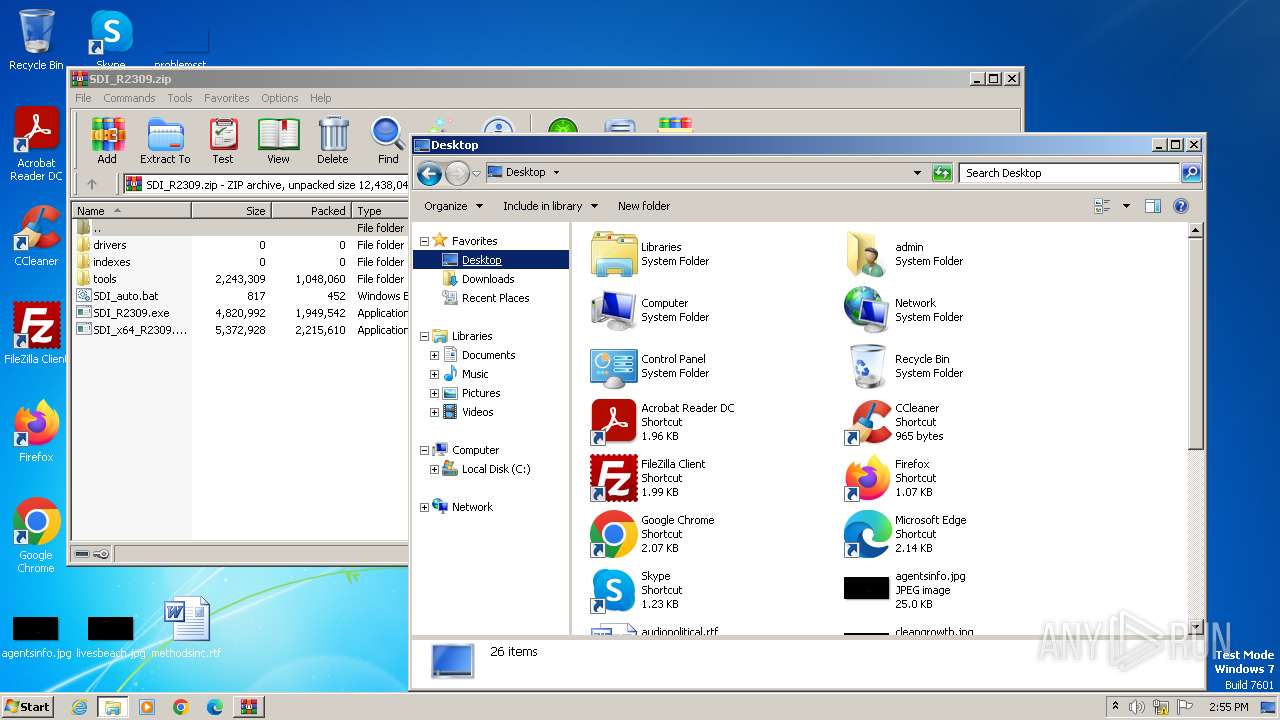Sort WinRAR list by Name column
The image size is (1280, 720).
[132, 211]
